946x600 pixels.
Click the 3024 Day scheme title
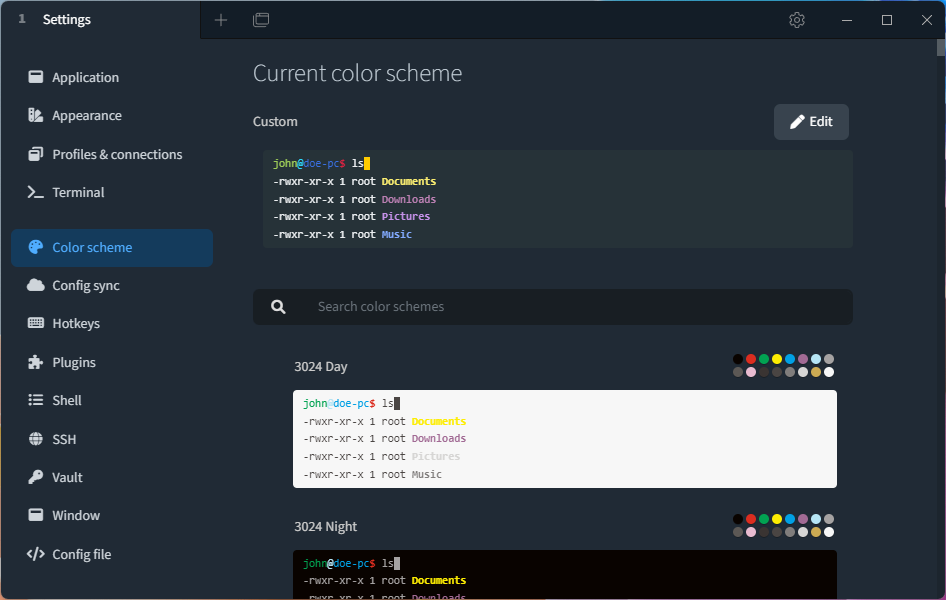pyautogui.click(x=321, y=367)
